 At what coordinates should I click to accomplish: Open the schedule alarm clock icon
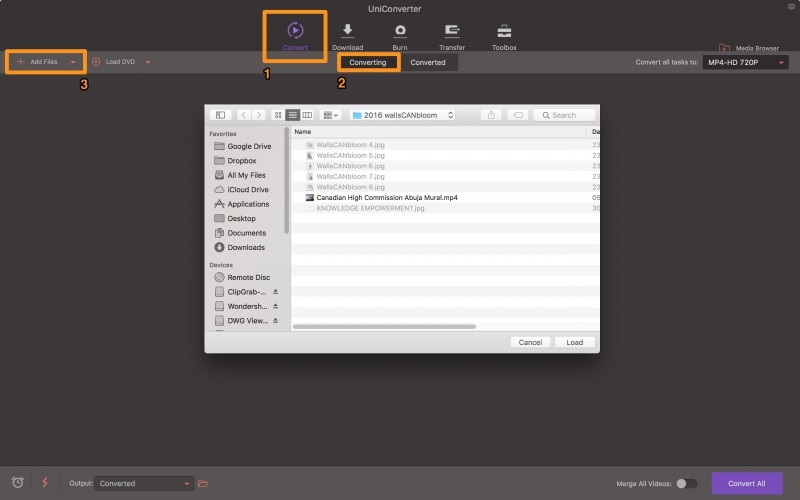[18, 482]
